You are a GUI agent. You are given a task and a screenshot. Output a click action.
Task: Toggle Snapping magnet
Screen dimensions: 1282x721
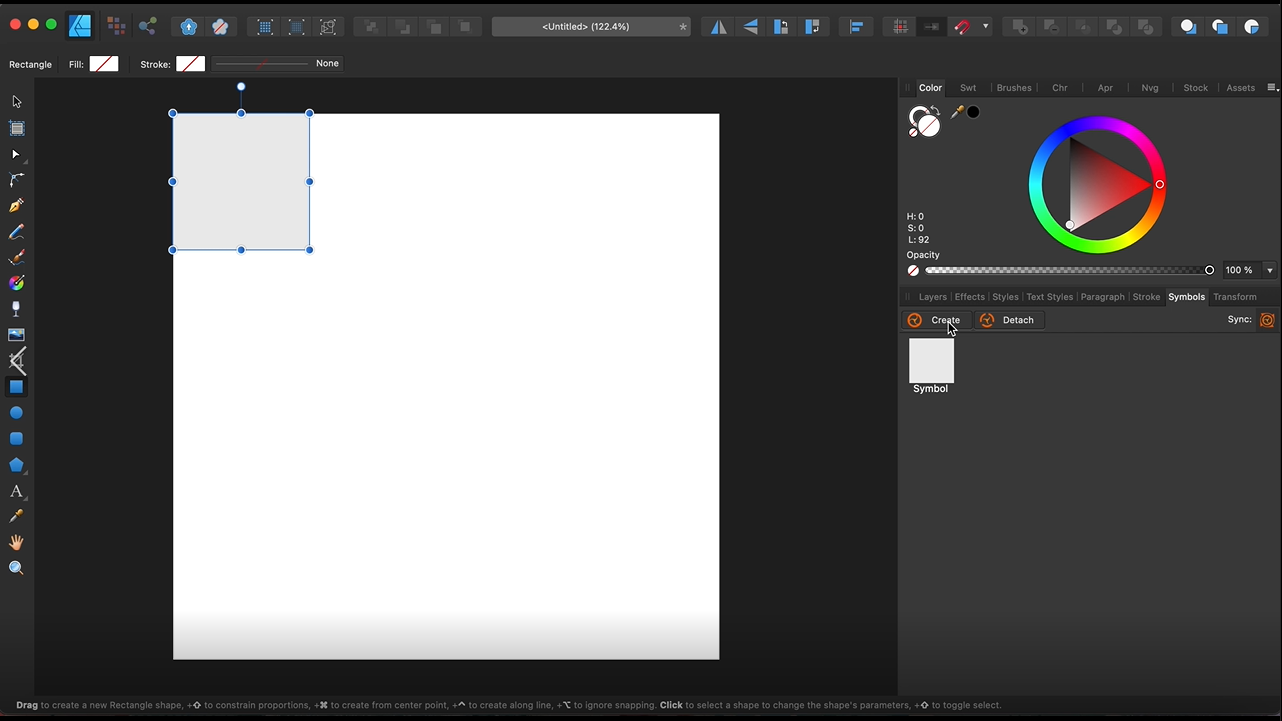pos(962,27)
